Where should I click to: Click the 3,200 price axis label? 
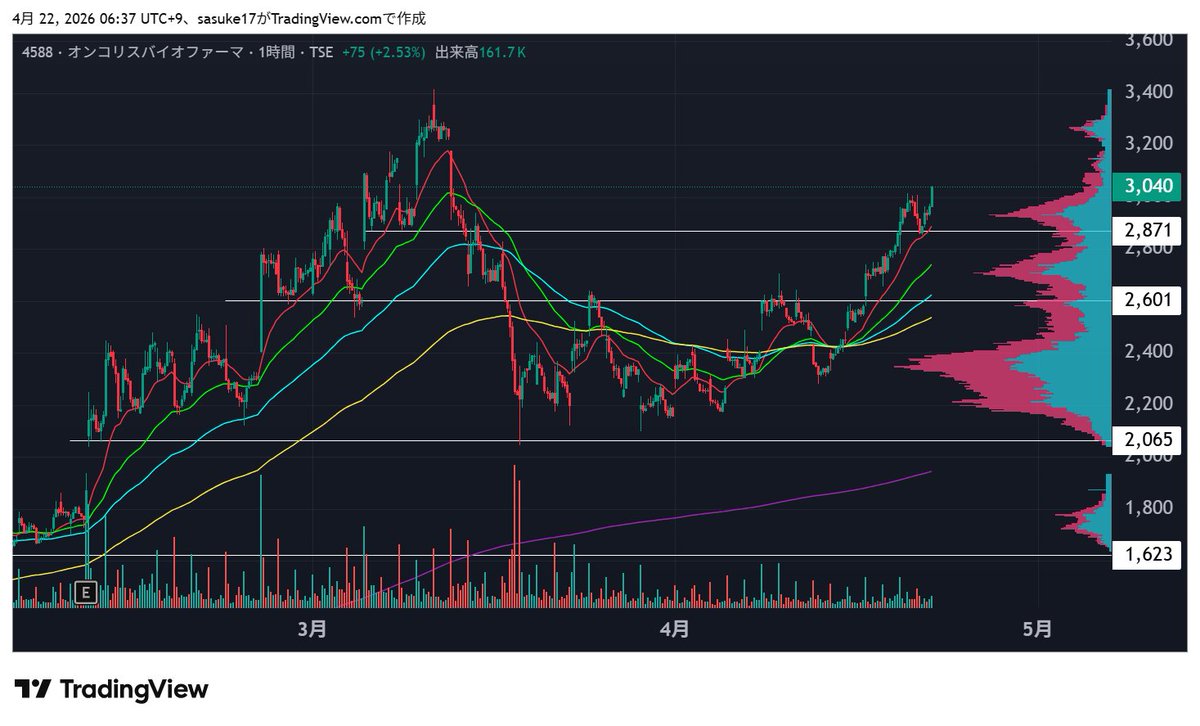(x=1148, y=143)
